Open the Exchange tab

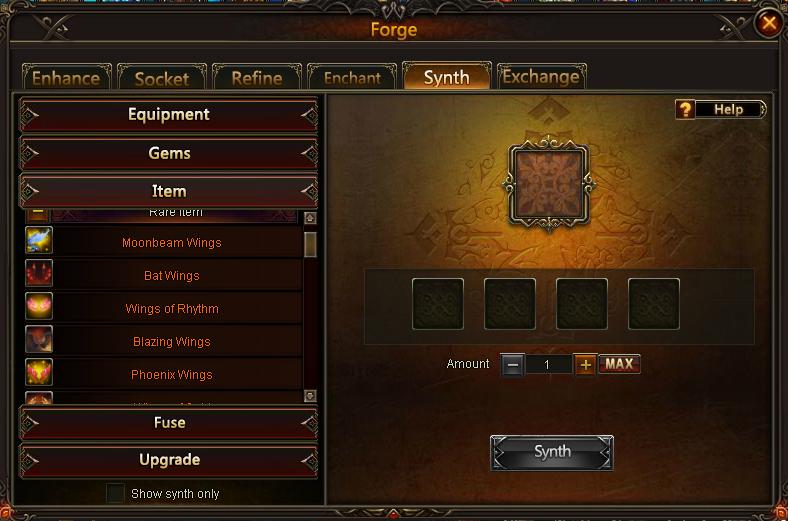[x=541, y=76]
